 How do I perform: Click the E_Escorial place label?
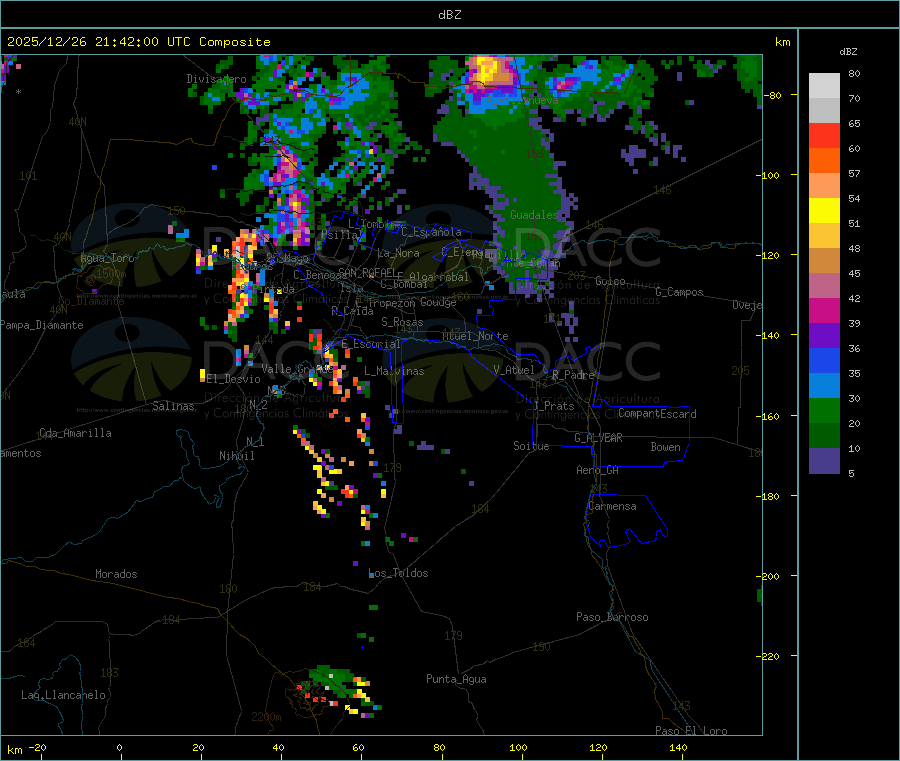371,344
